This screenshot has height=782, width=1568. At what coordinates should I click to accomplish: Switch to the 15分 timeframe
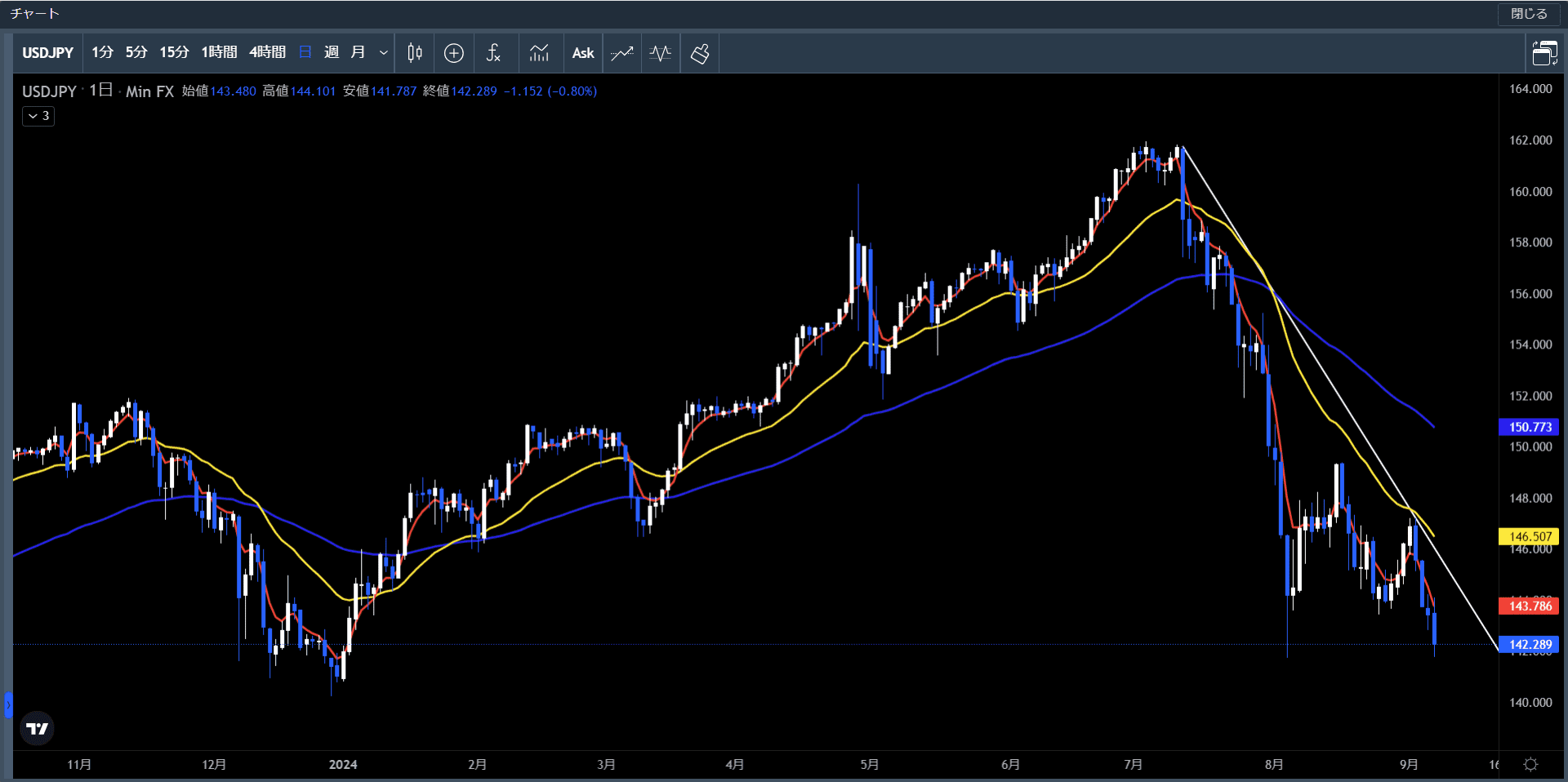pyautogui.click(x=174, y=53)
